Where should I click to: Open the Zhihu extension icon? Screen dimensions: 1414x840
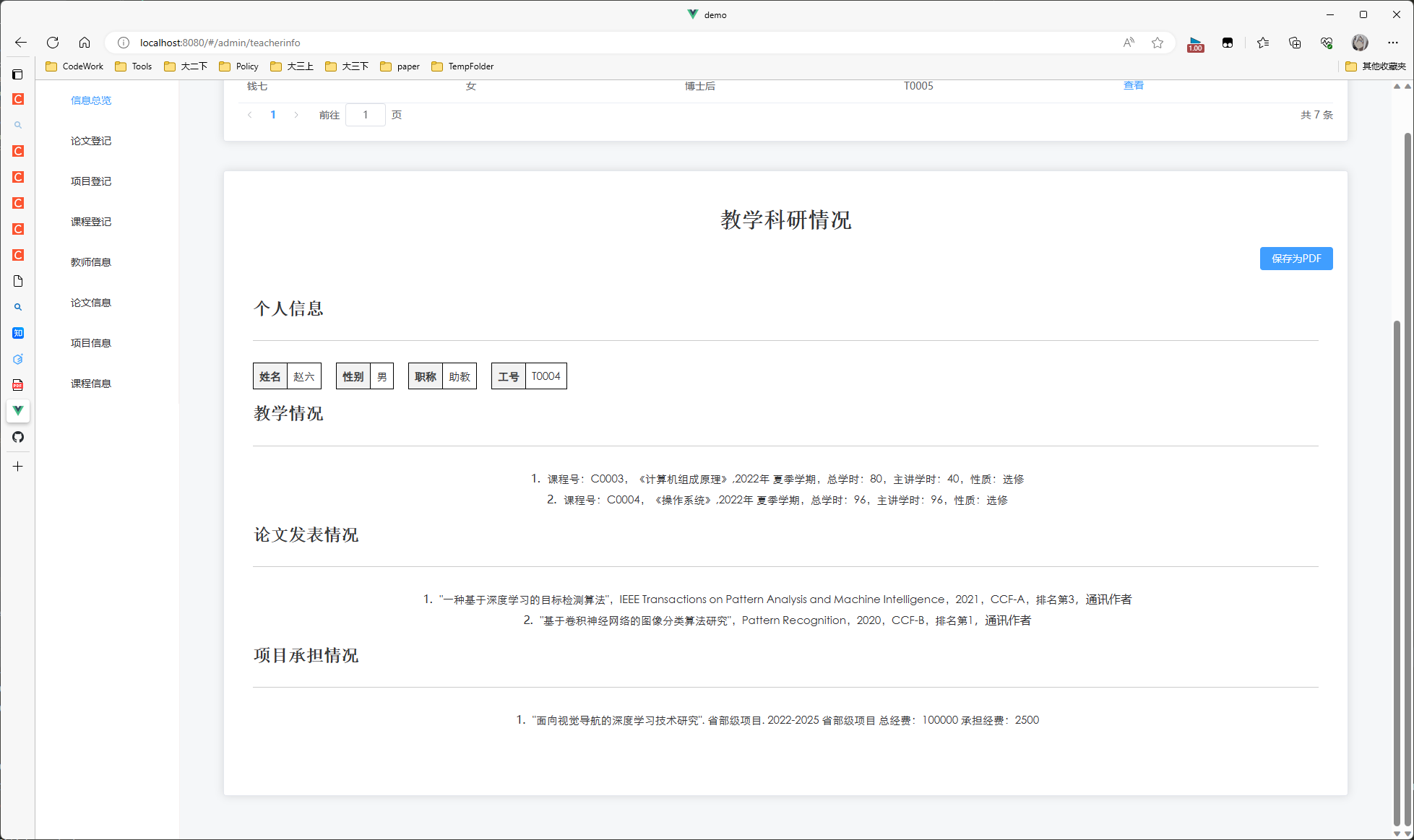point(18,333)
